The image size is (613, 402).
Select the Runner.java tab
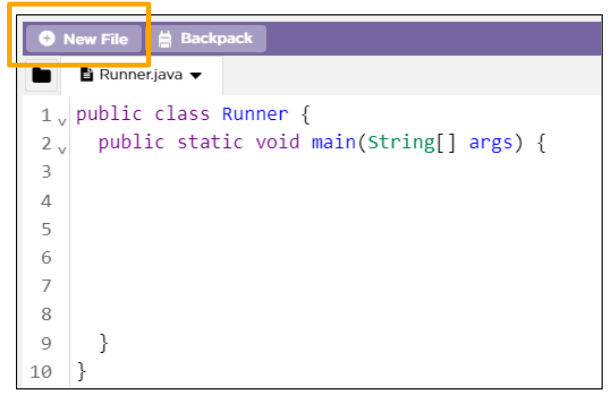(140, 75)
